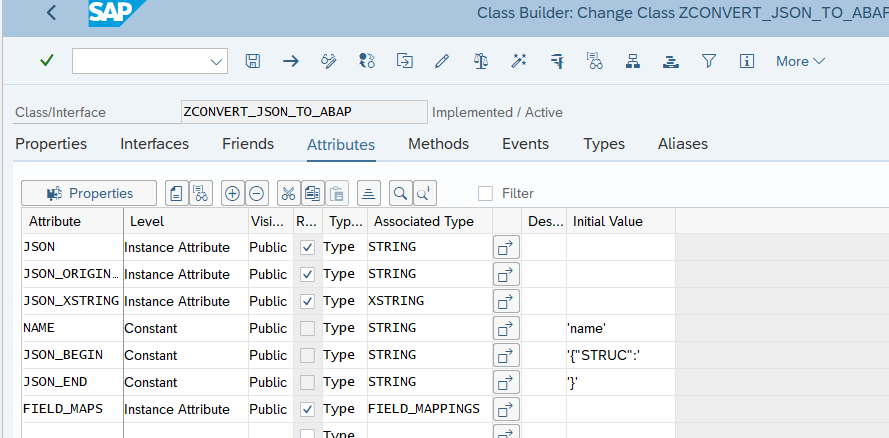
Task: Click the right arrow toolbar icon
Action: click(291, 61)
